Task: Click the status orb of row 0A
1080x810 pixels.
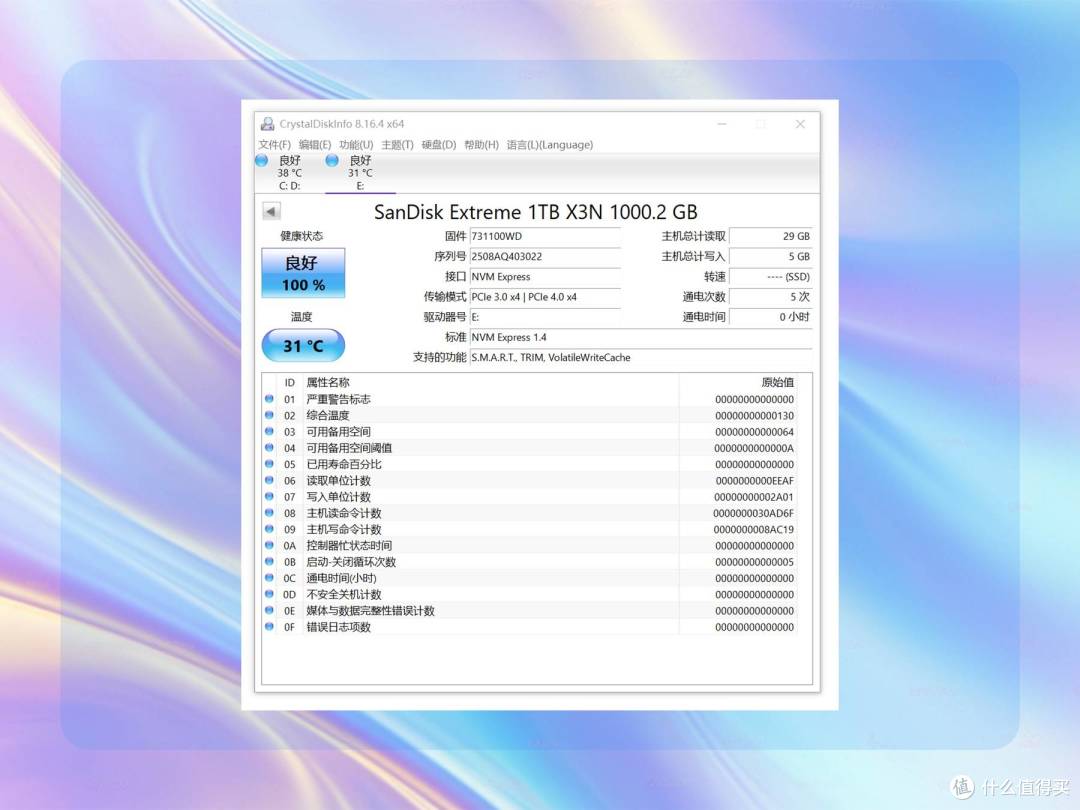Action: click(x=269, y=545)
